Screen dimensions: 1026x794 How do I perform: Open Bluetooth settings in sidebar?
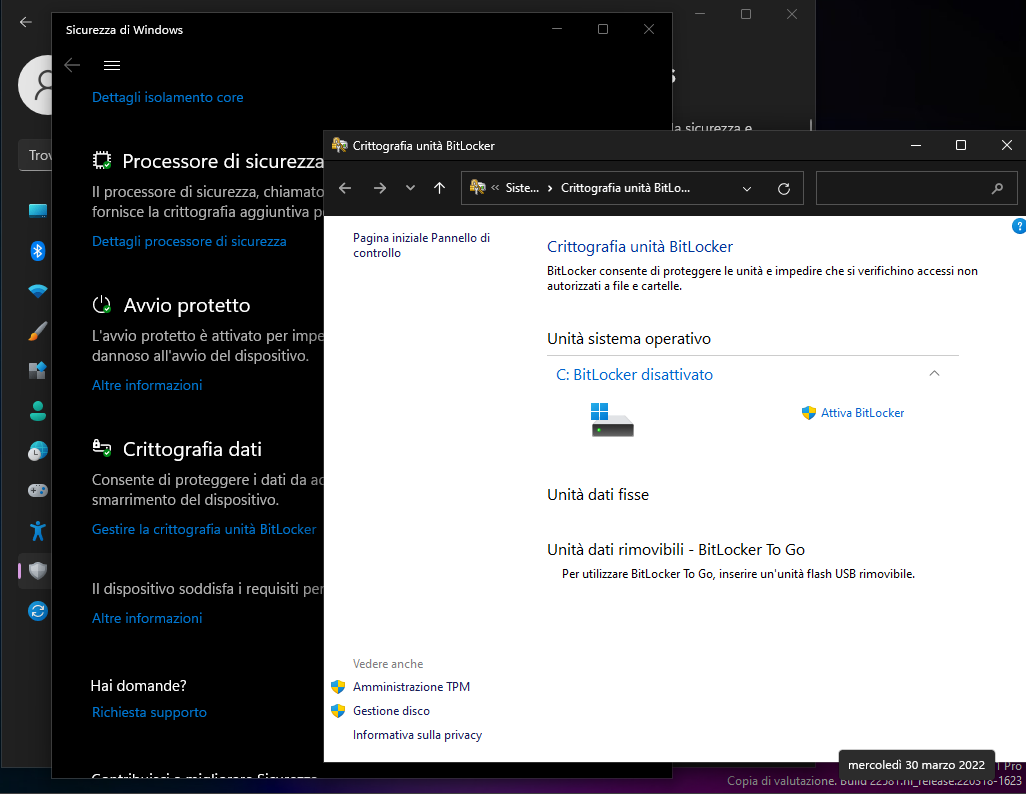coord(37,251)
